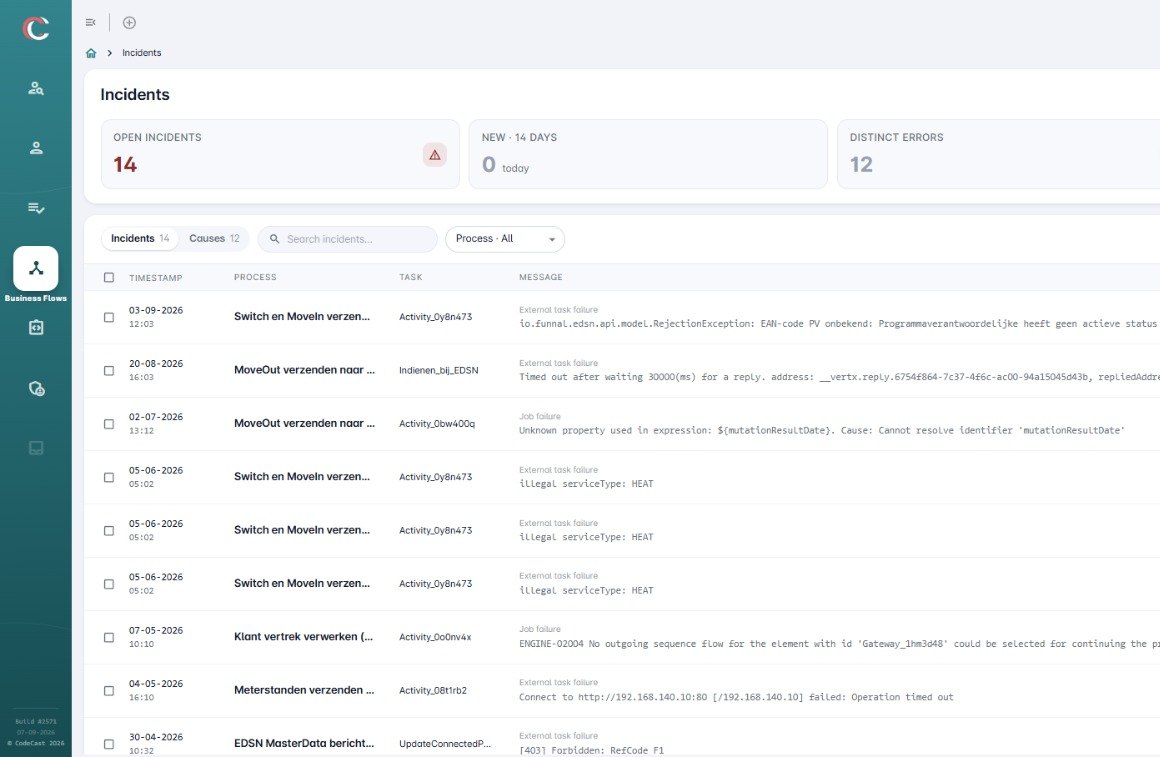This screenshot has width=1160, height=757.
Task: Check the 30-04-2026 incident row
Action: pyautogui.click(x=109, y=744)
